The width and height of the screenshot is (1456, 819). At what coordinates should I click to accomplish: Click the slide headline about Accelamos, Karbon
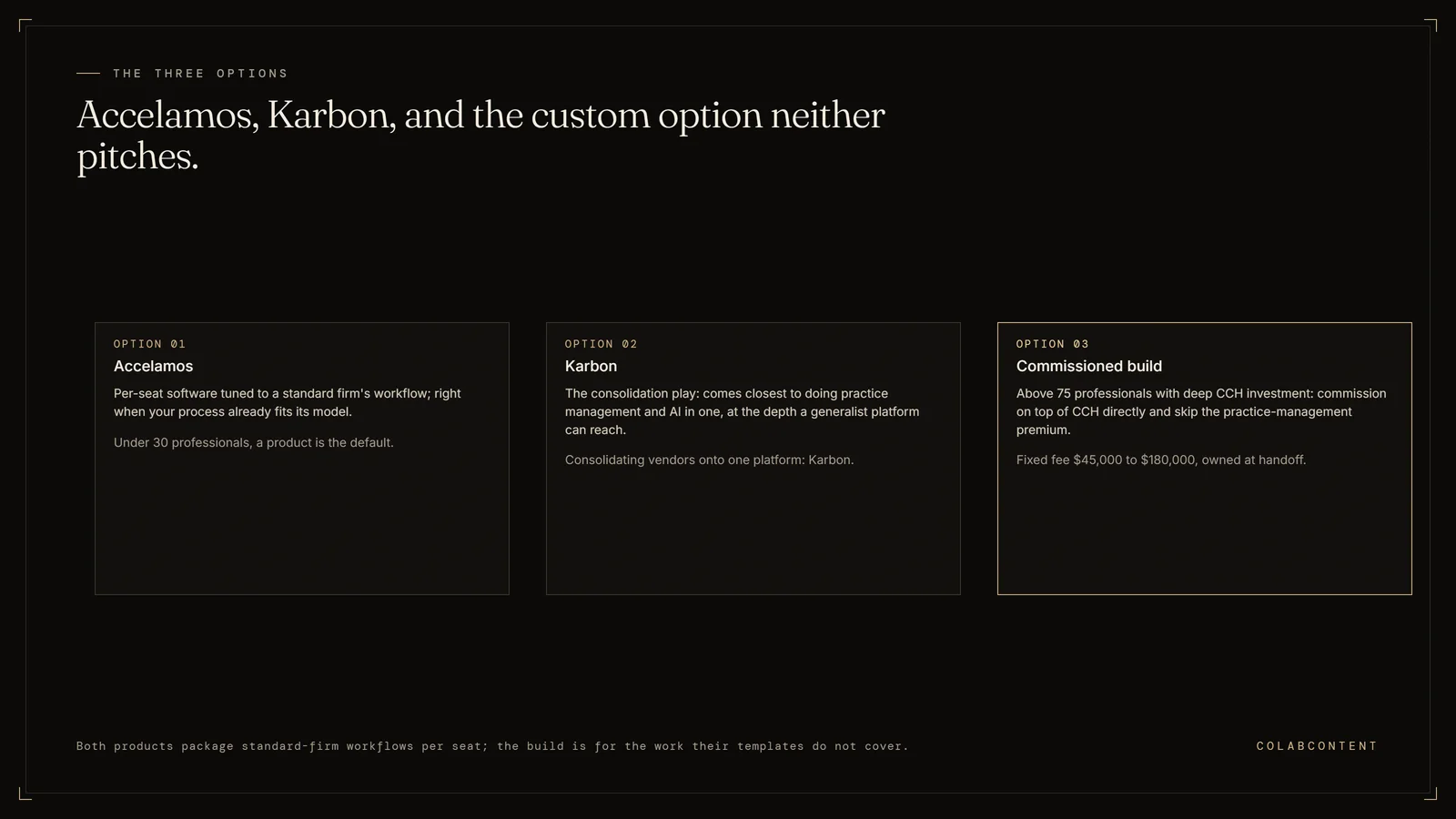[480, 136]
